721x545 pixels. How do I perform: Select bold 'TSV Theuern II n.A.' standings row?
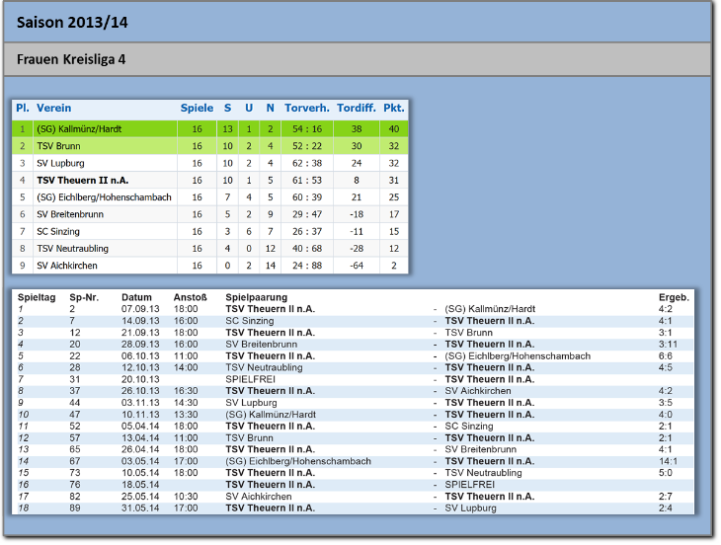tap(210, 180)
